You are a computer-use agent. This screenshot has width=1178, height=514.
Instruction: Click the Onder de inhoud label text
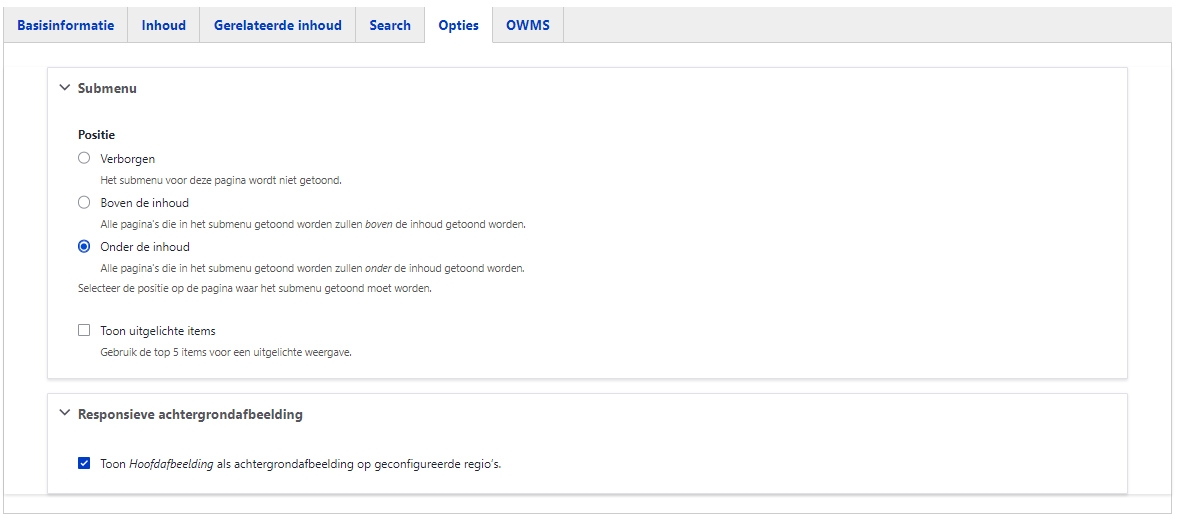click(145, 247)
